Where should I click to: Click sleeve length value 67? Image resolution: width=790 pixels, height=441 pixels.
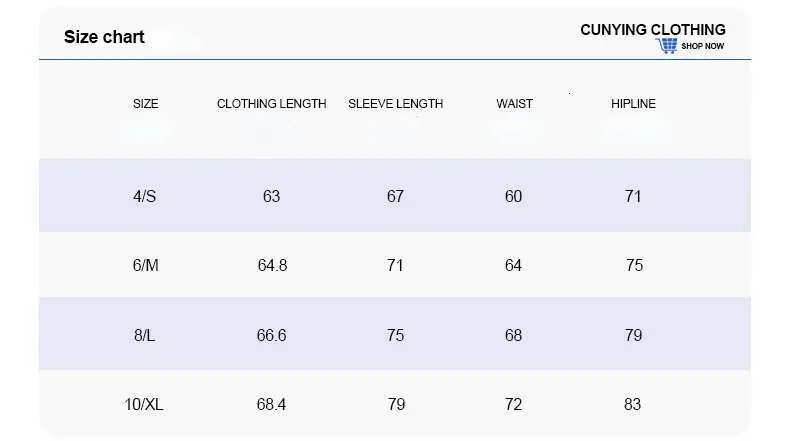click(396, 196)
